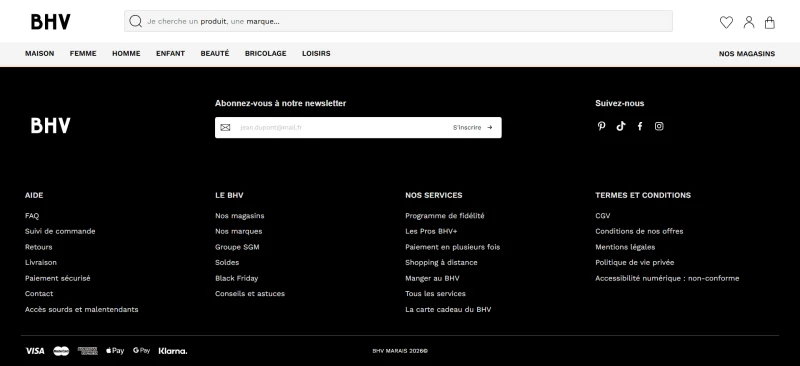
Task: Click the Mastercard payment logo
Action: [61, 351]
